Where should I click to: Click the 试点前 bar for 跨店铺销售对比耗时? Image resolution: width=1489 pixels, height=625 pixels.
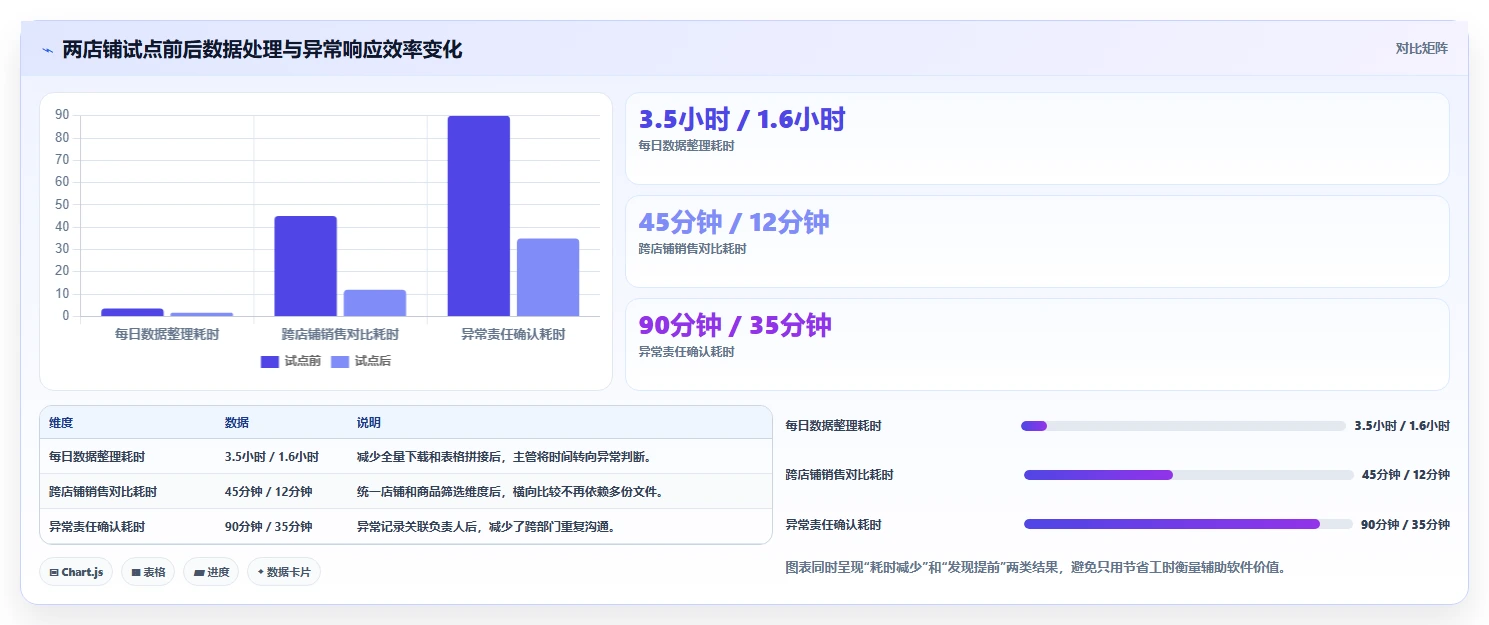[x=306, y=266]
